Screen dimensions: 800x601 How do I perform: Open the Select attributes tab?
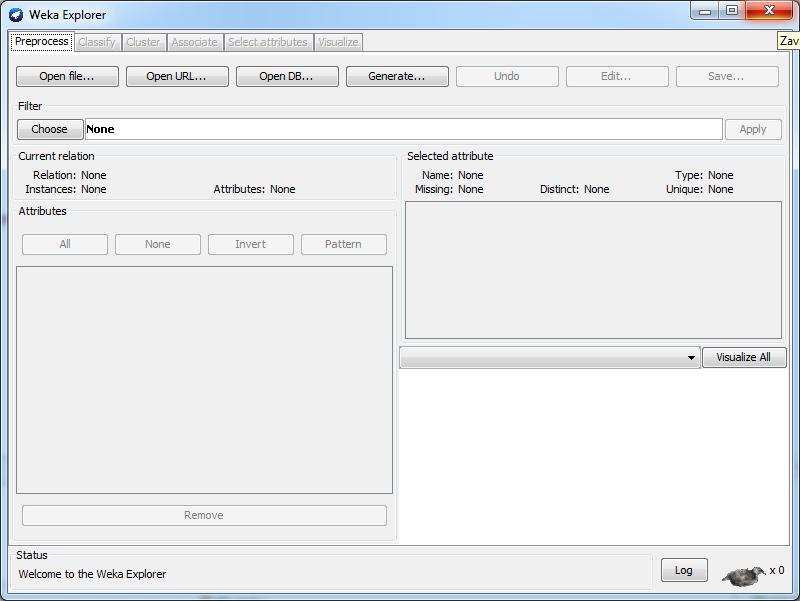pos(268,42)
